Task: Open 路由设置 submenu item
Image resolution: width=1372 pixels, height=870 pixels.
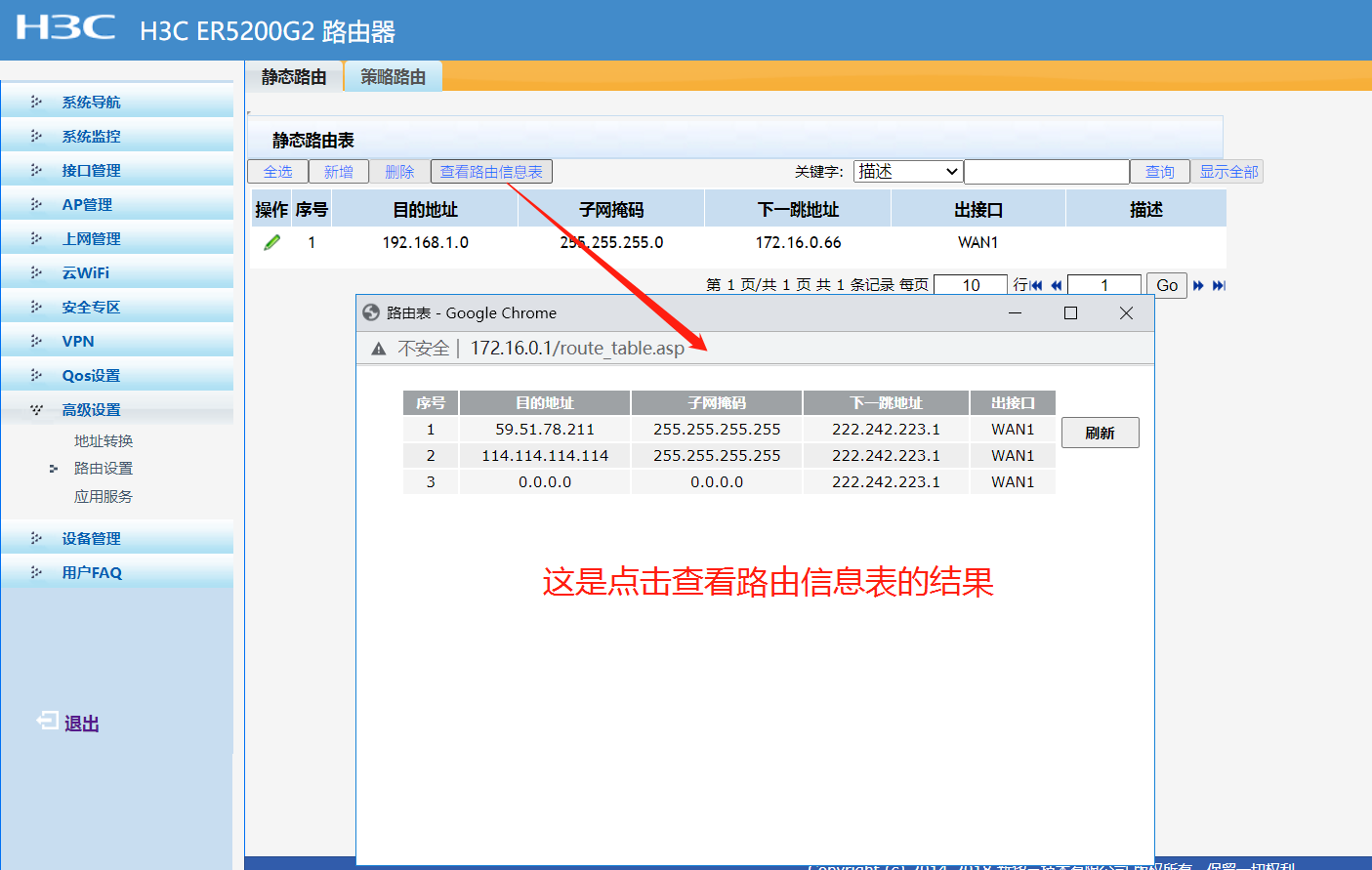Action: click(104, 469)
